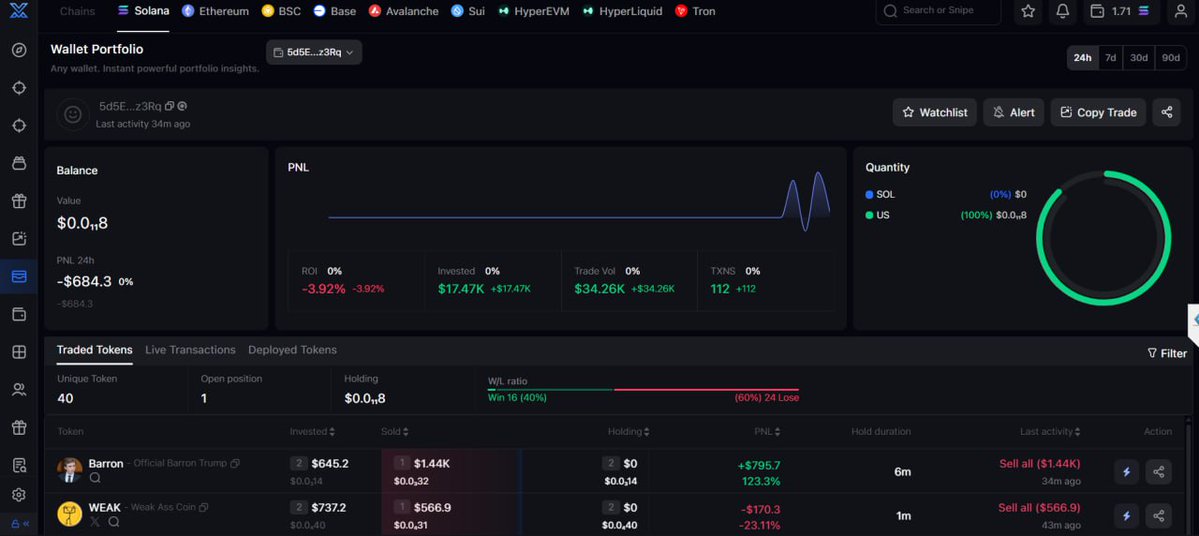Select the HyperLiquid chain tab
This screenshot has height=536, width=1199.
pyautogui.click(x=622, y=11)
